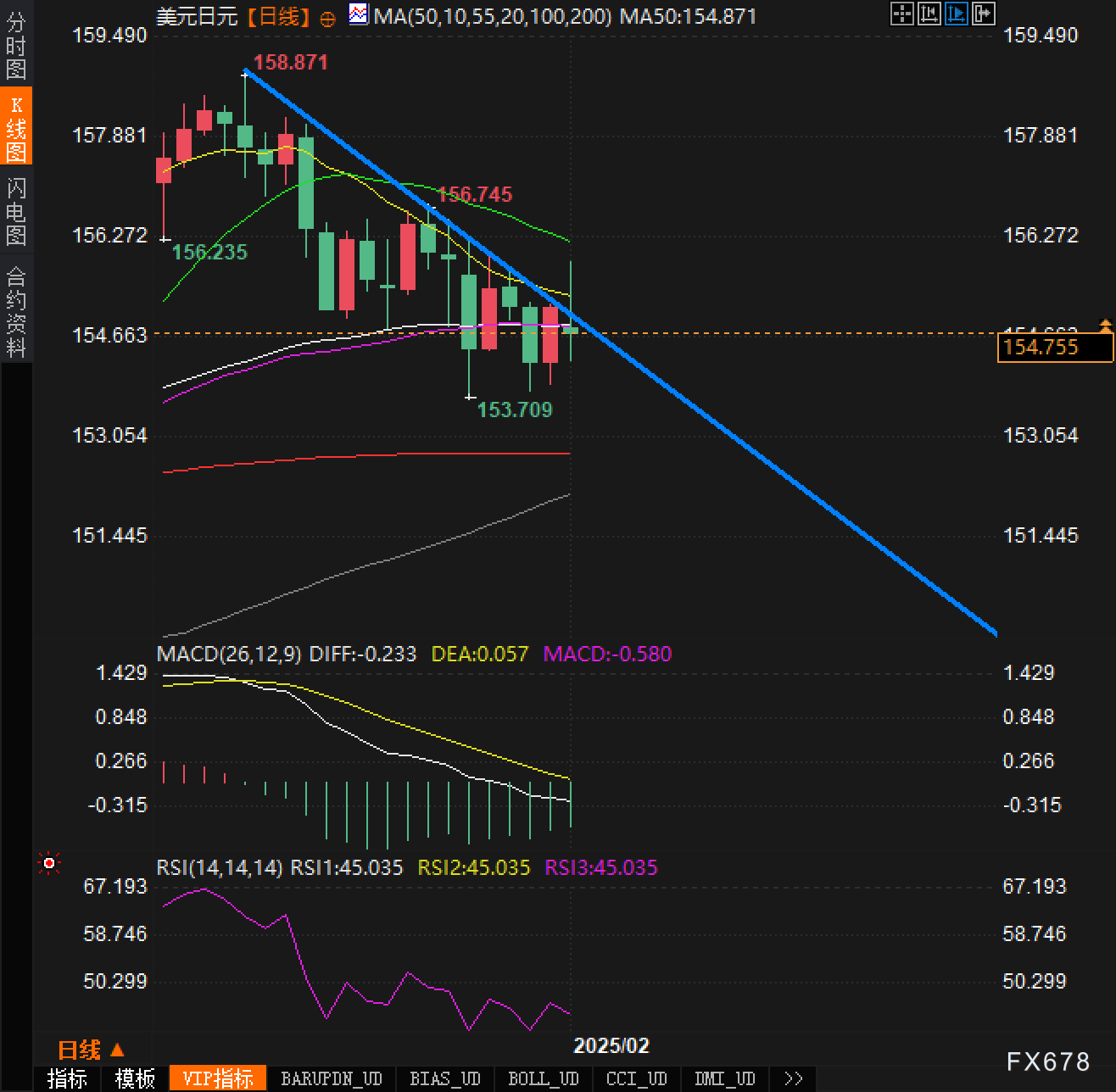Screen dimensions: 1116x1092
Task: Click the chart axis shrink icon
Action: coord(929,14)
